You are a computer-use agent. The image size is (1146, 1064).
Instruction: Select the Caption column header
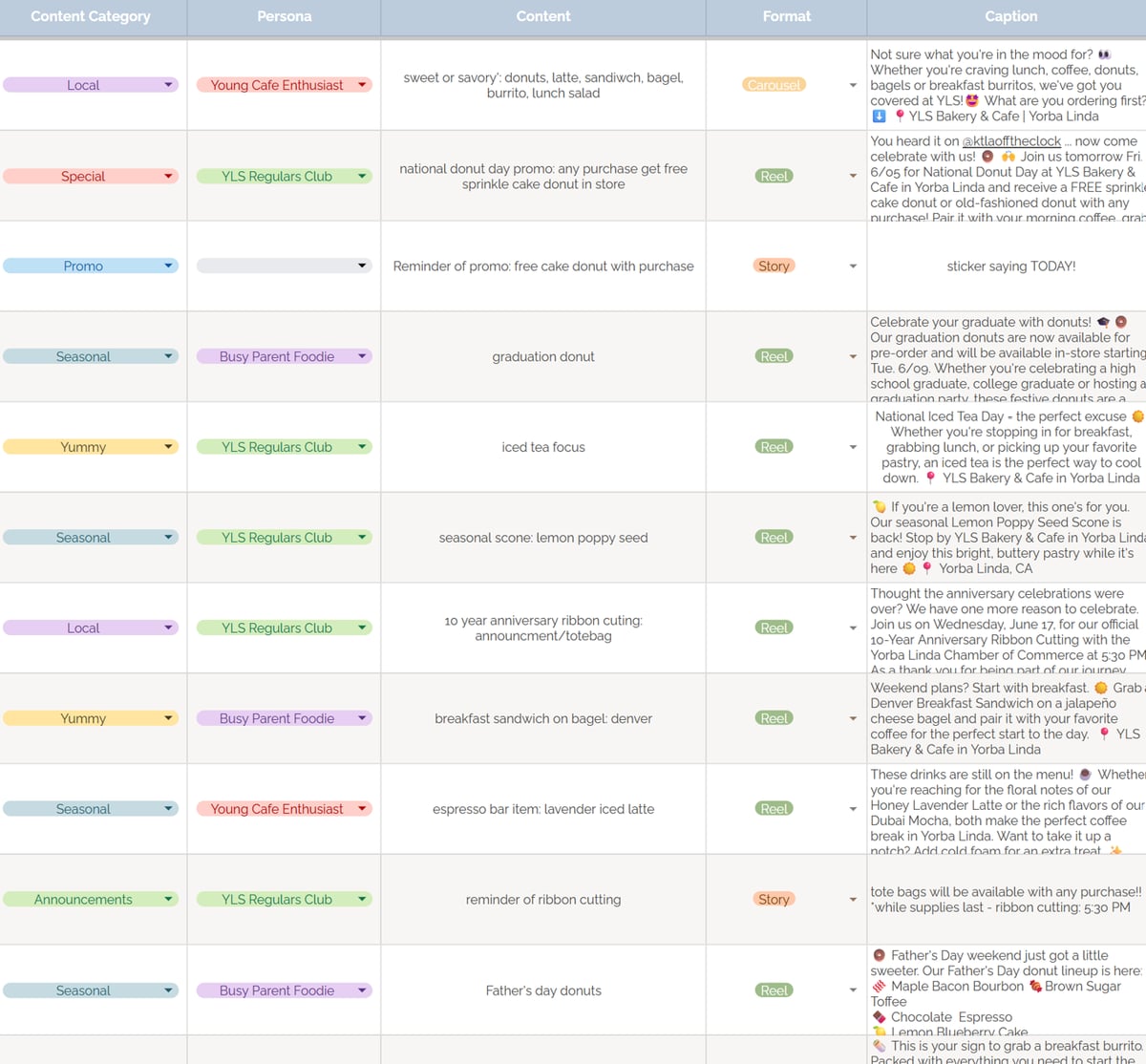pos(1010,16)
